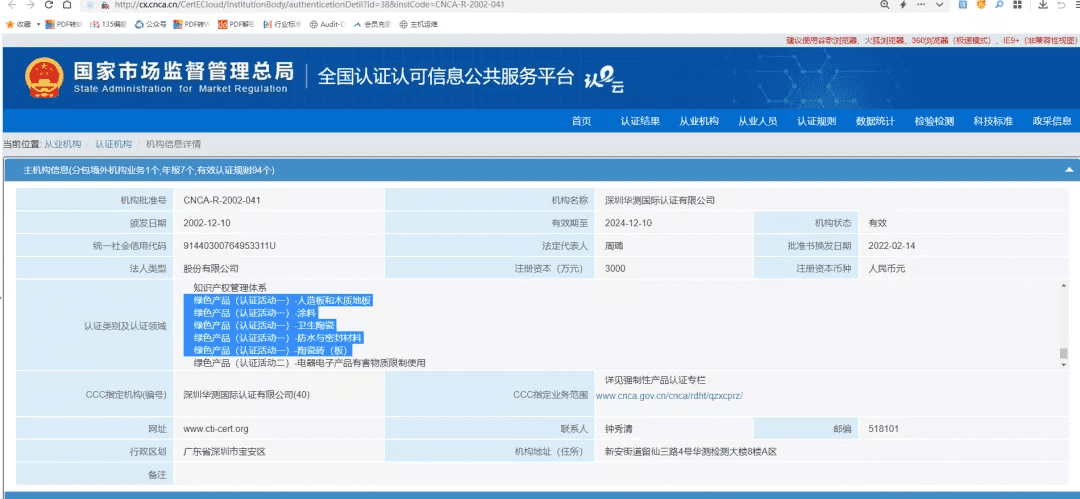Open the favorites dropdown arrow
Image resolution: width=1080 pixels, height=499 pixels.
point(38,24)
